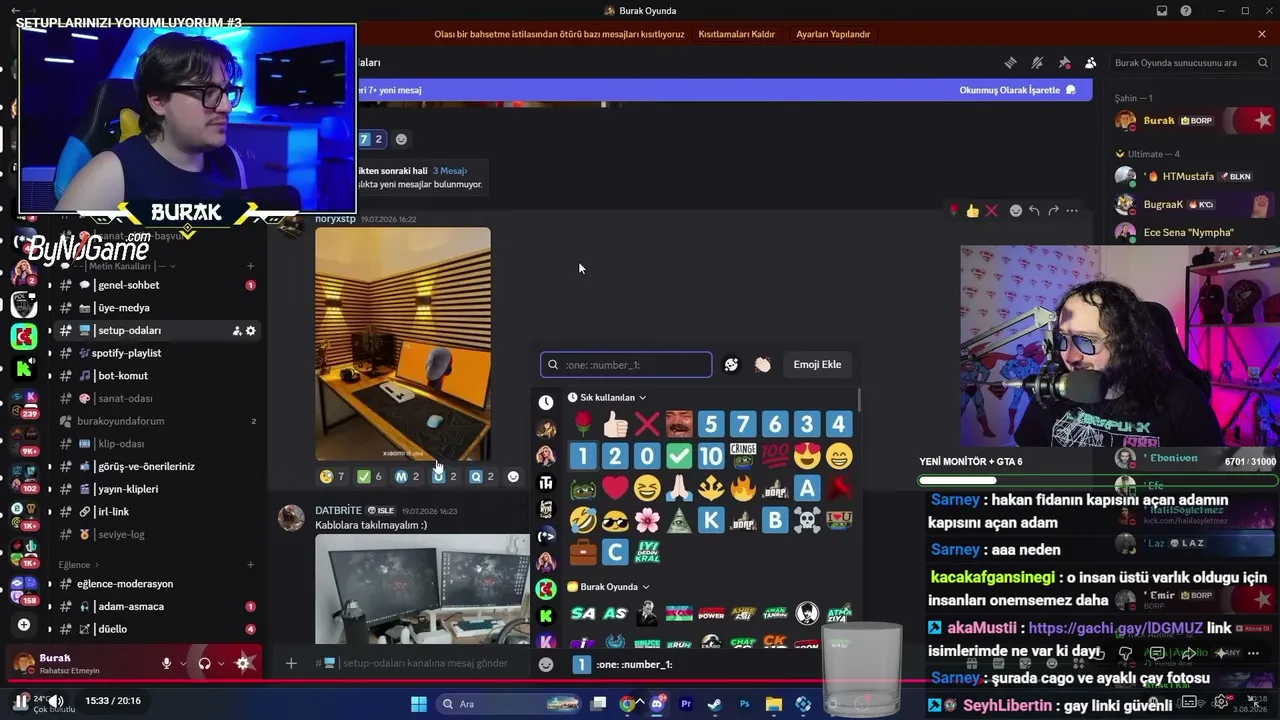
Task: Collapse the Sık kullanılan emoji section
Action: click(x=607, y=397)
